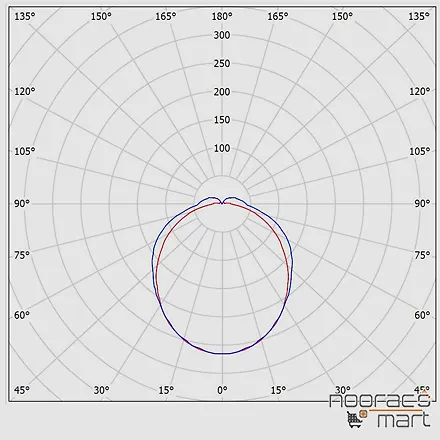Click the 15° label right of 0°
Viewport: 440px width, 440px height.
pos(278,390)
